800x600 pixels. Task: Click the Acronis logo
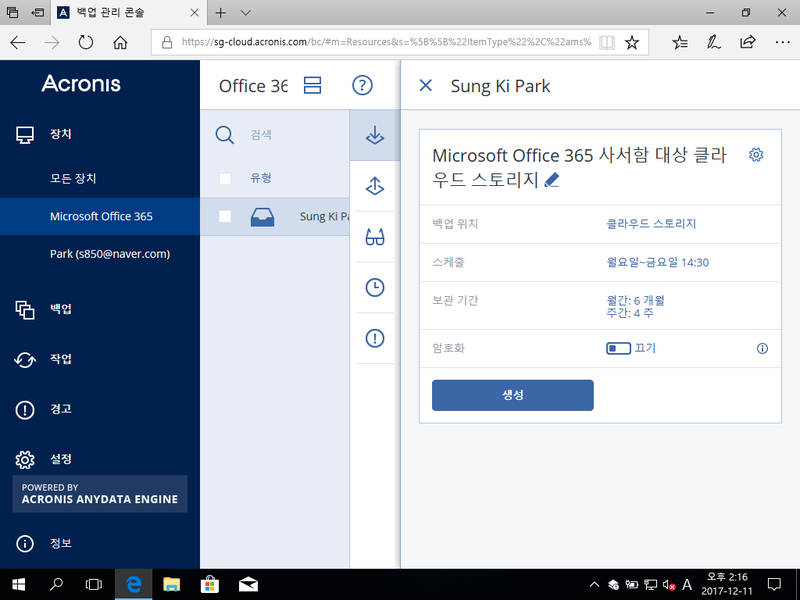click(x=81, y=84)
